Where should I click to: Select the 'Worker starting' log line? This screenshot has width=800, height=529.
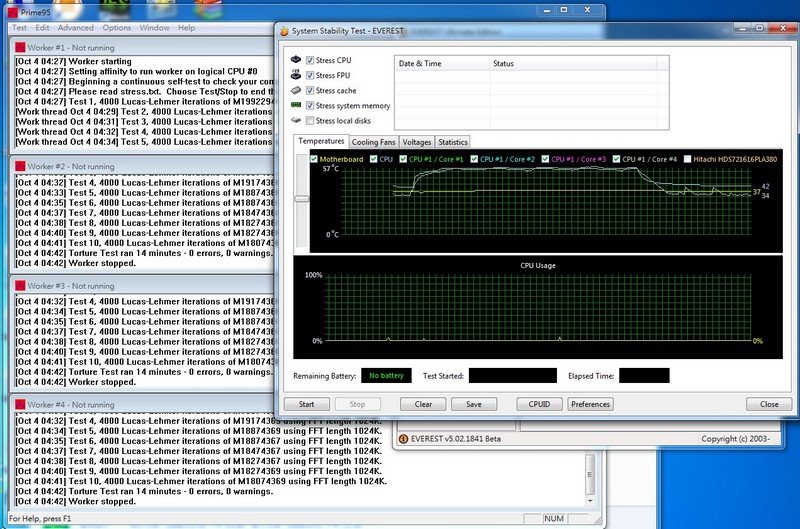pyautogui.click(x=73, y=61)
